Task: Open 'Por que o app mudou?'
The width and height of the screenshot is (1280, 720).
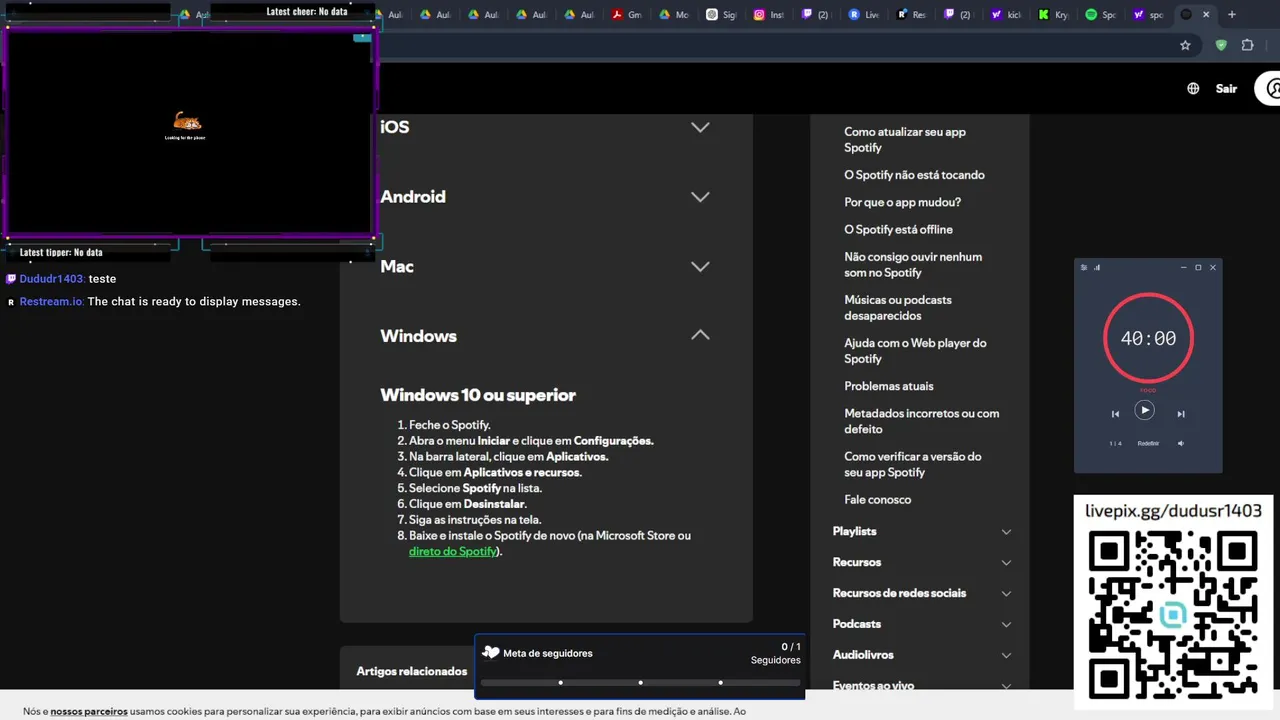Action: coord(902,202)
